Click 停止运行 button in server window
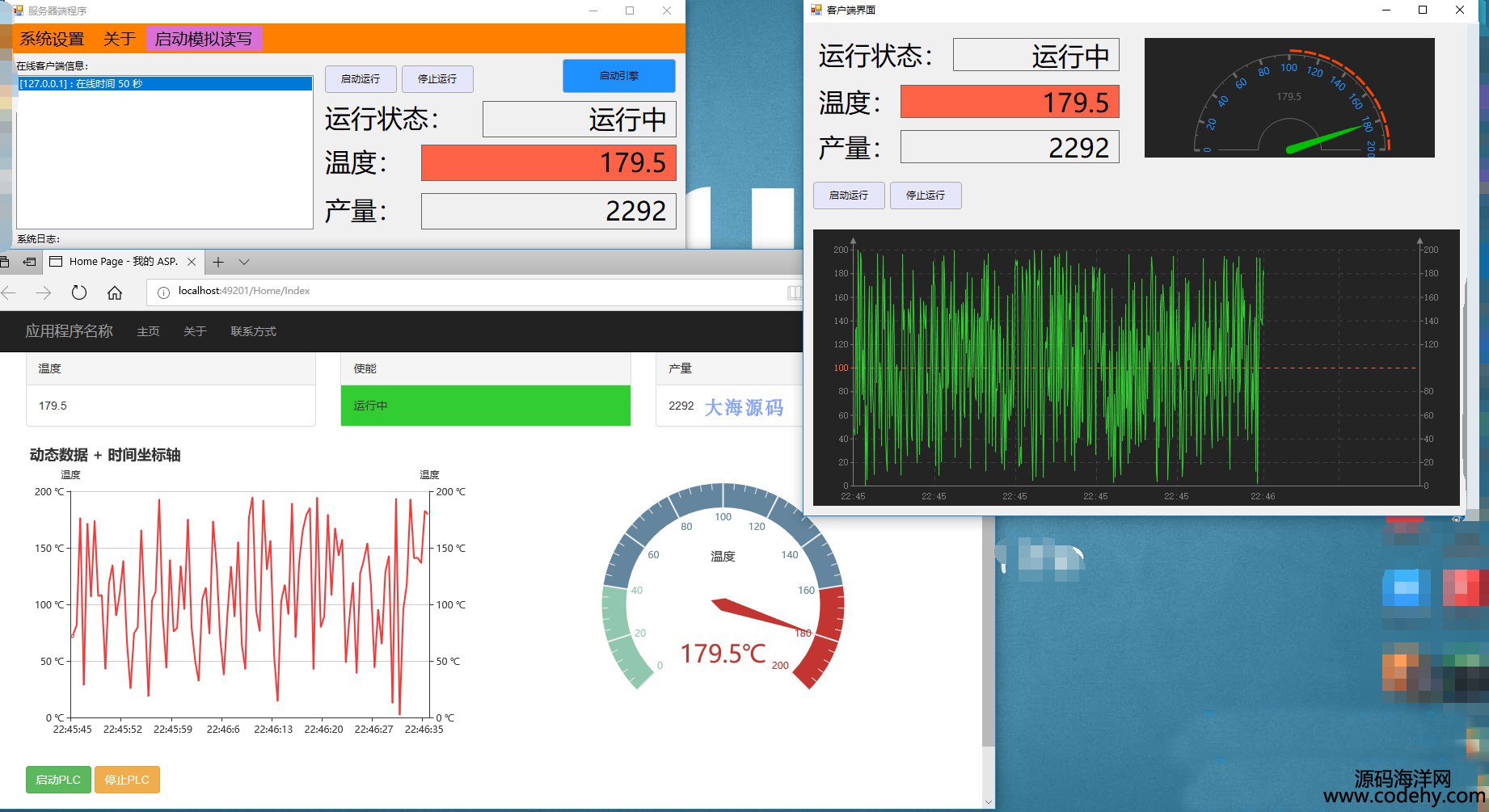Viewport: 1489px width, 812px height. (437, 79)
